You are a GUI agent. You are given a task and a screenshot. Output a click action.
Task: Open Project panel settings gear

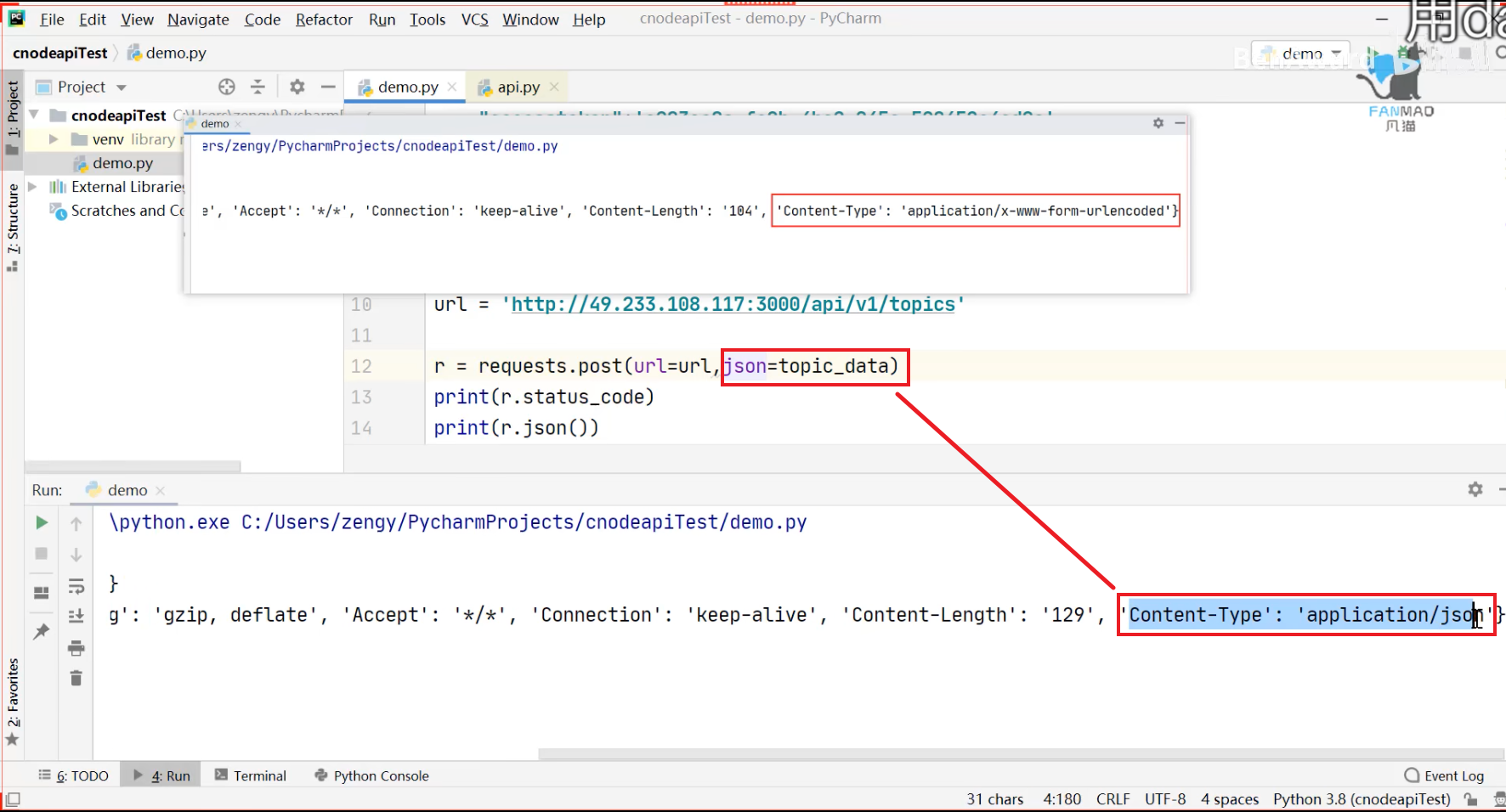tap(297, 87)
